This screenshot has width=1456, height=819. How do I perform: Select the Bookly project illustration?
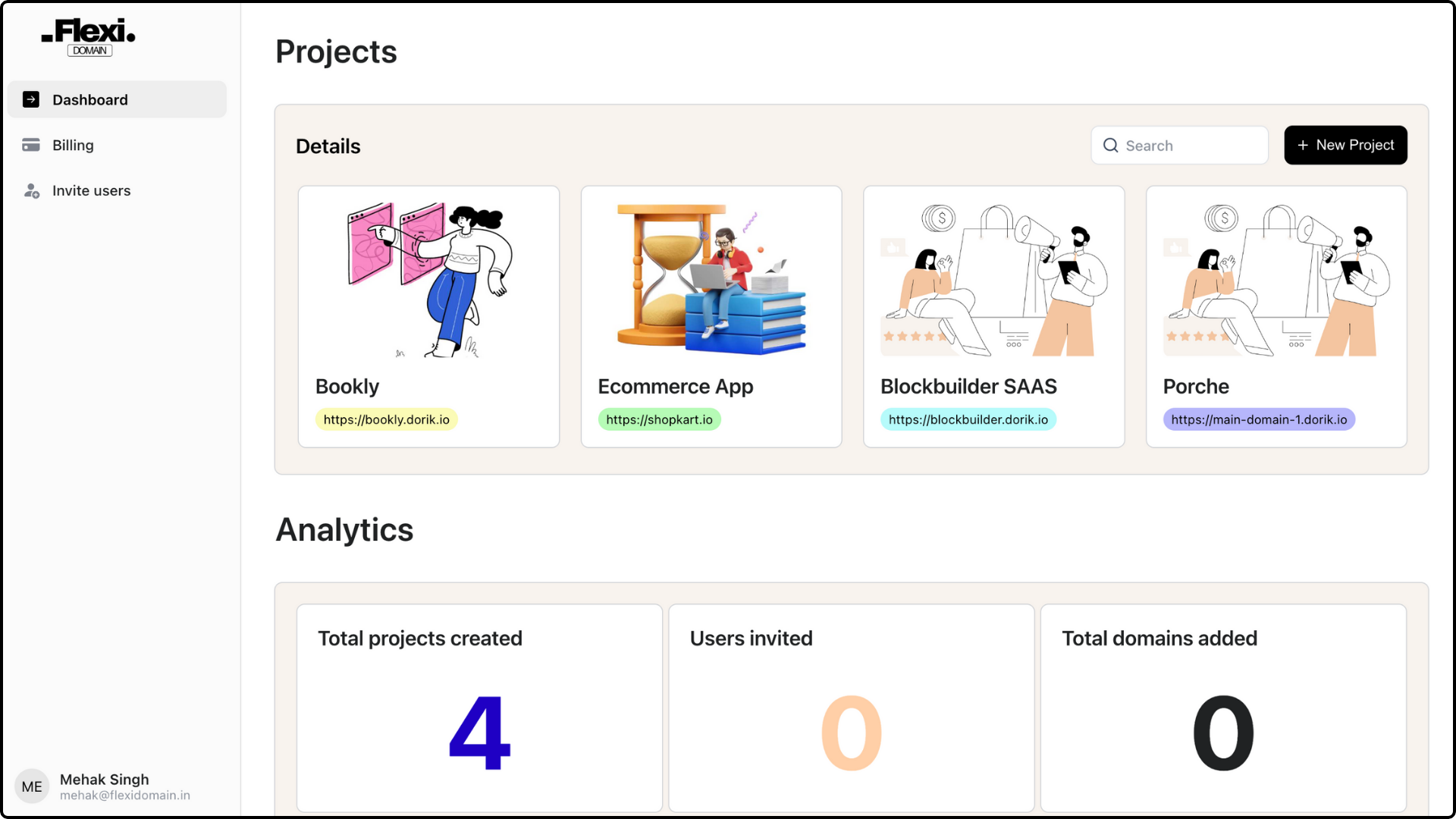click(428, 280)
